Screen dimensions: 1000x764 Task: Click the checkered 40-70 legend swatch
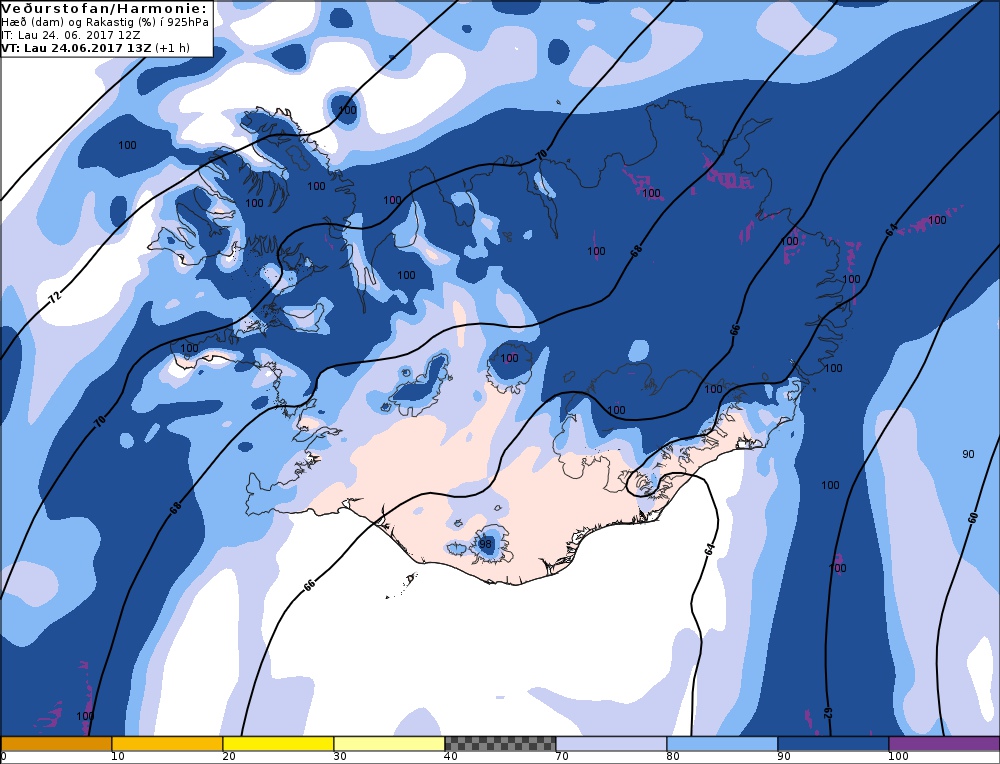click(500, 744)
